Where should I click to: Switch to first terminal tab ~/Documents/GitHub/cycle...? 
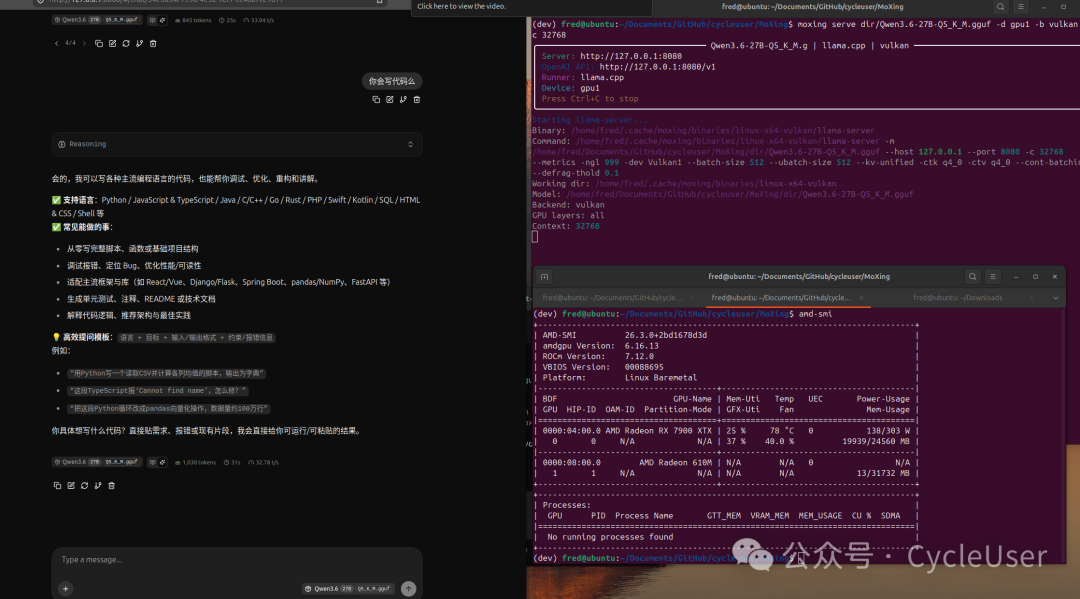tap(612, 298)
